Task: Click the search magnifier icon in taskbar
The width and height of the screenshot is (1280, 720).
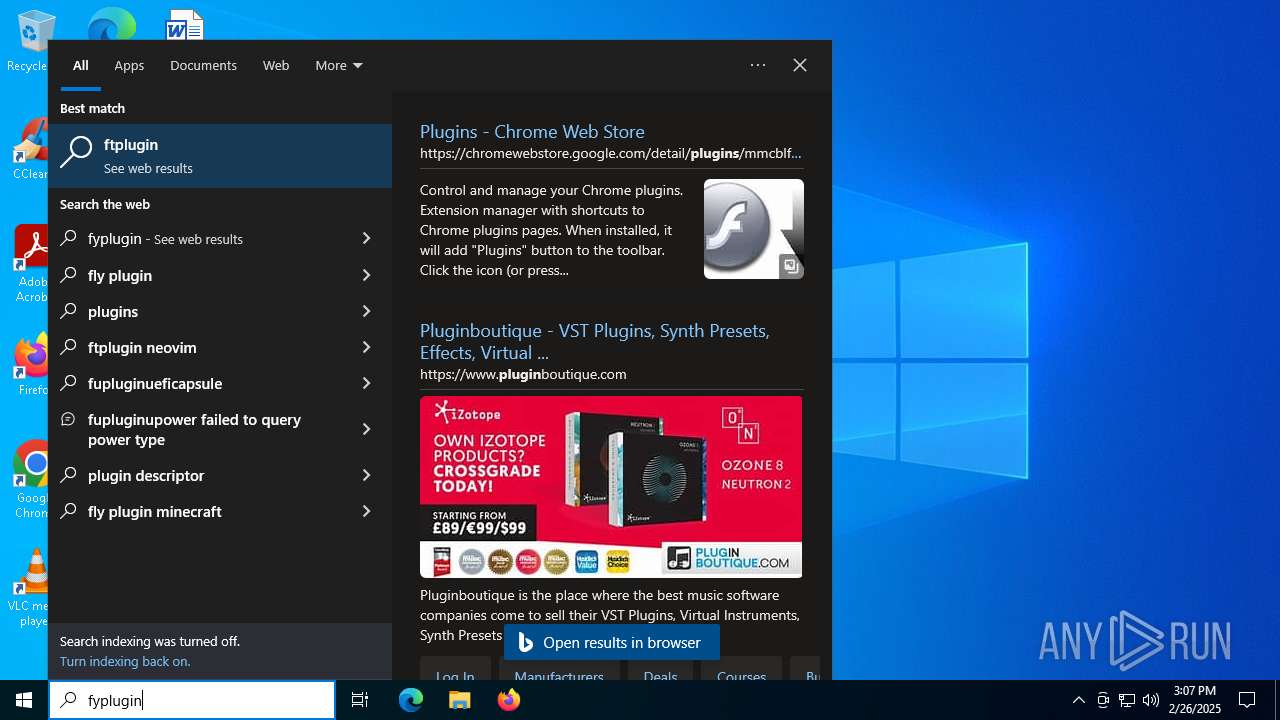Action: [x=68, y=700]
